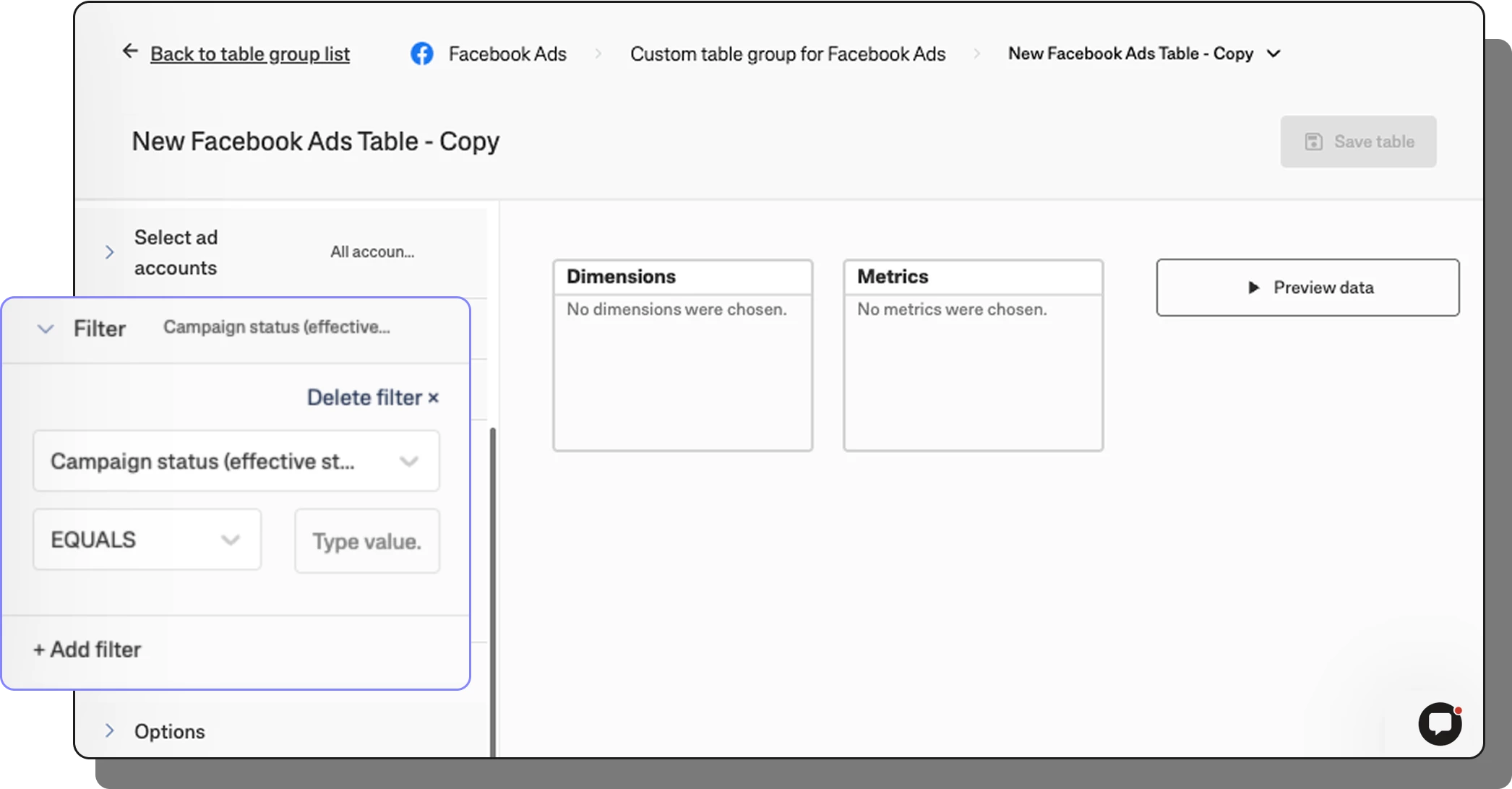Click 'No dimensions were chosen.' text
The width and height of the screenshot is (1512, 789).
click(x=676, y=309)
